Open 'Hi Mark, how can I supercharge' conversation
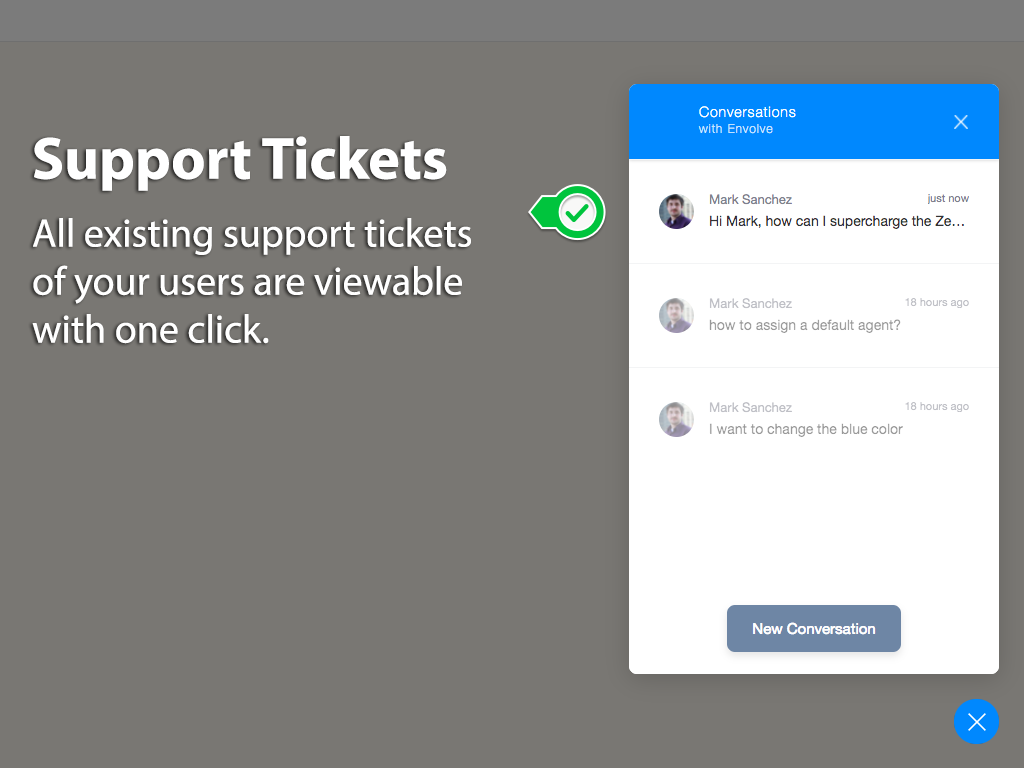The width and height of the screenshot is (1024, 768). (x=837, y=221)
